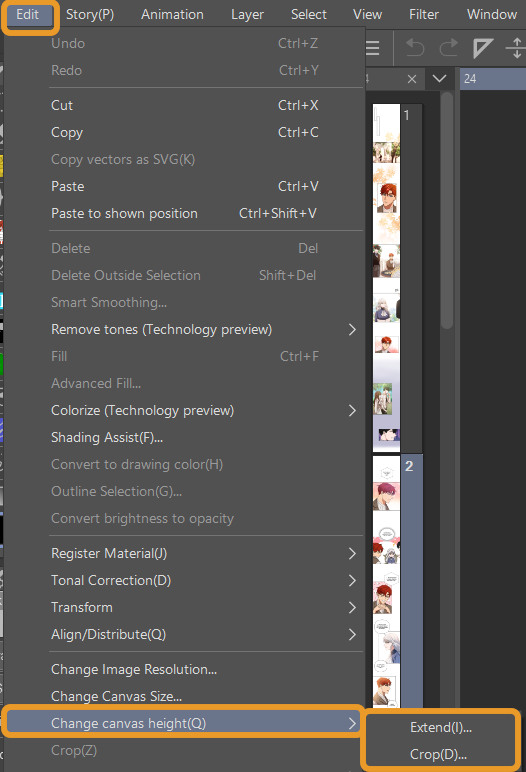Close the tab with the X icon
Viewport: 526px width, 772px height.
(x=412, y=79)
